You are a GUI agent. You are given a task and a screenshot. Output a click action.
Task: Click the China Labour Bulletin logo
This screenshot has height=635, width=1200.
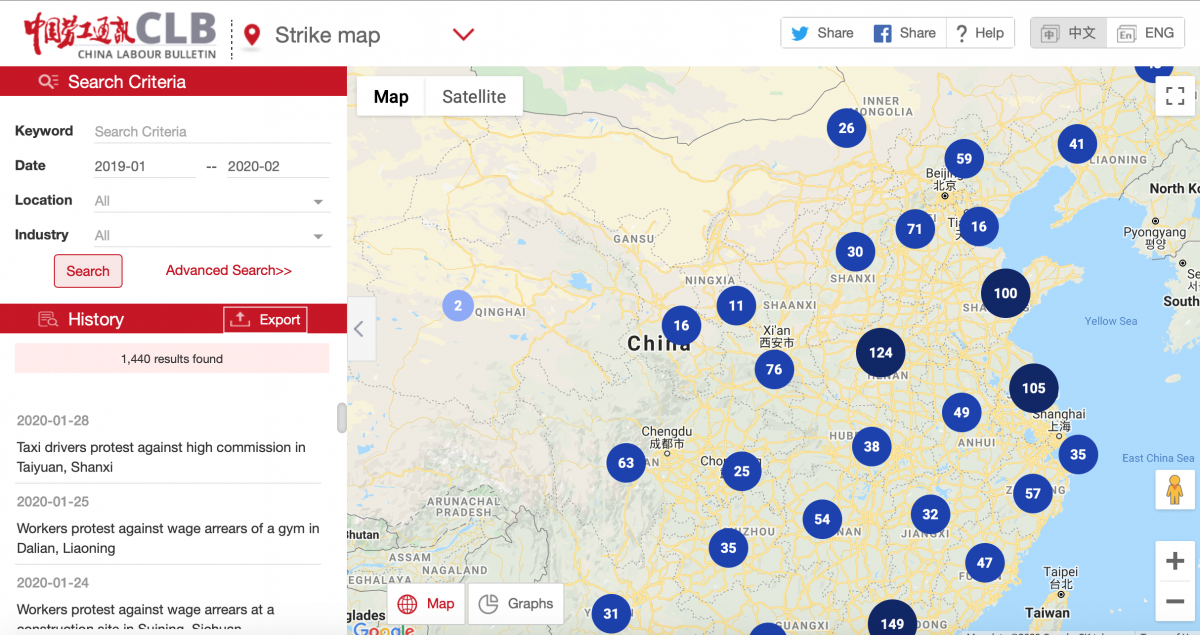(x=121, y=35)
